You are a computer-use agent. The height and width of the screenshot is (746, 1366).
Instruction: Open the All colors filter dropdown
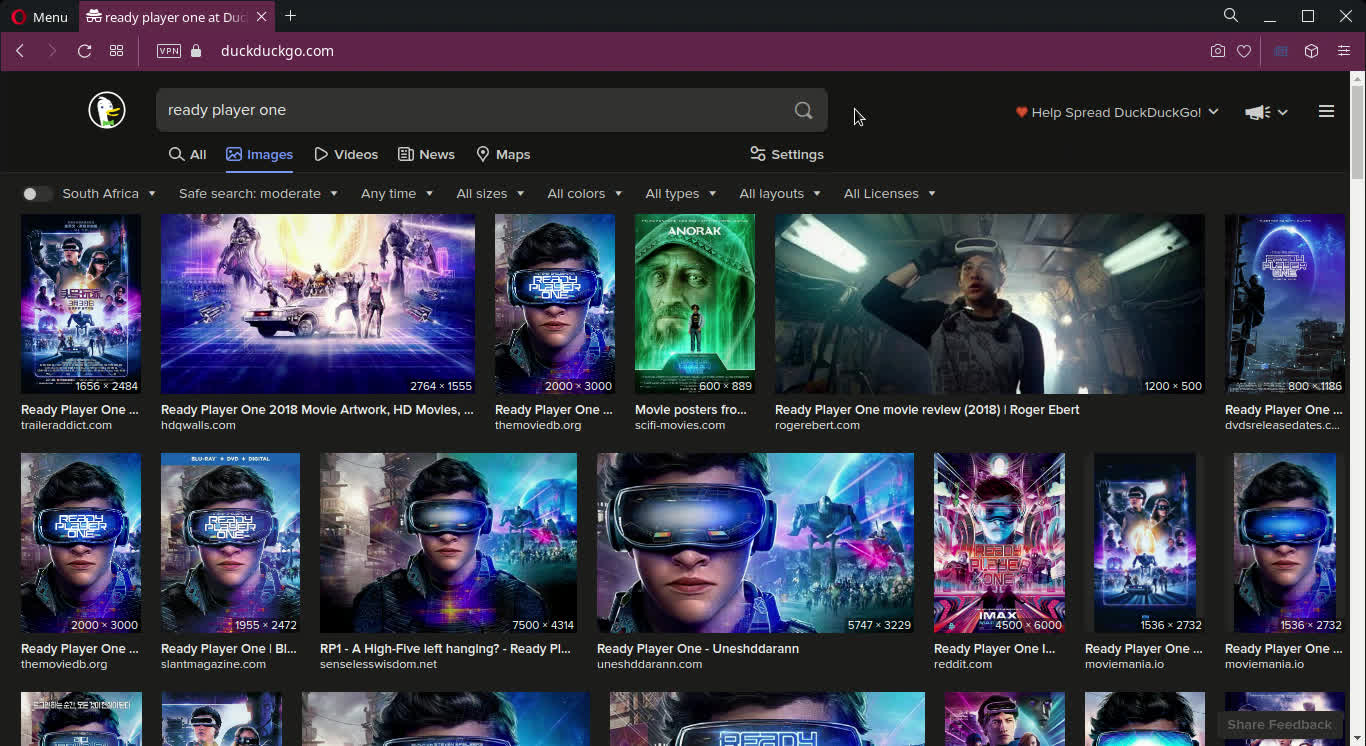tap(585, 194)
